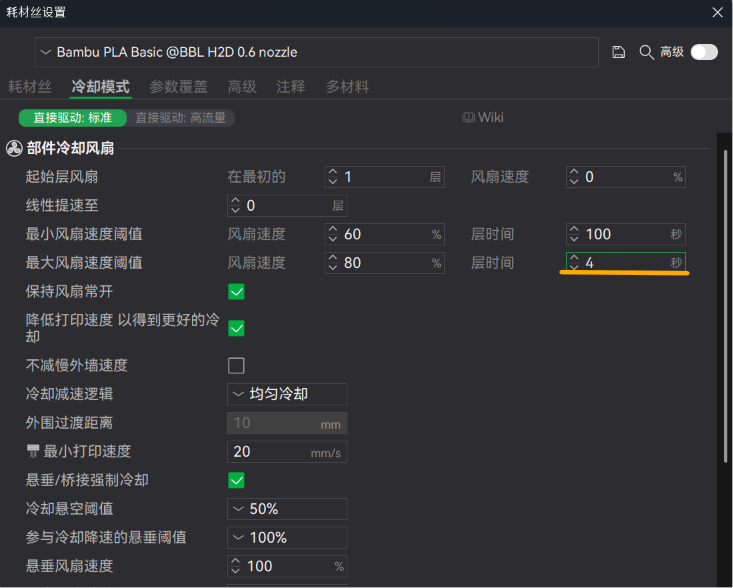Click the minimum fan speed 60% field
This screenshot has width=733, height=588.
coord(385,234)
